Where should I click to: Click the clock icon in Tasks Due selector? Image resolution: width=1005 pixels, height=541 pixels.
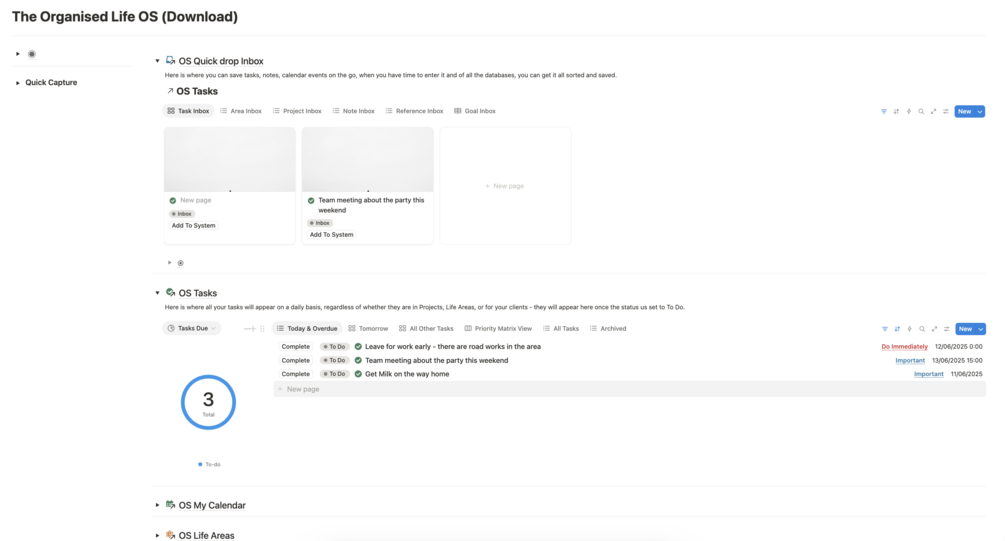pyautogui.click(x=171, y=328)
